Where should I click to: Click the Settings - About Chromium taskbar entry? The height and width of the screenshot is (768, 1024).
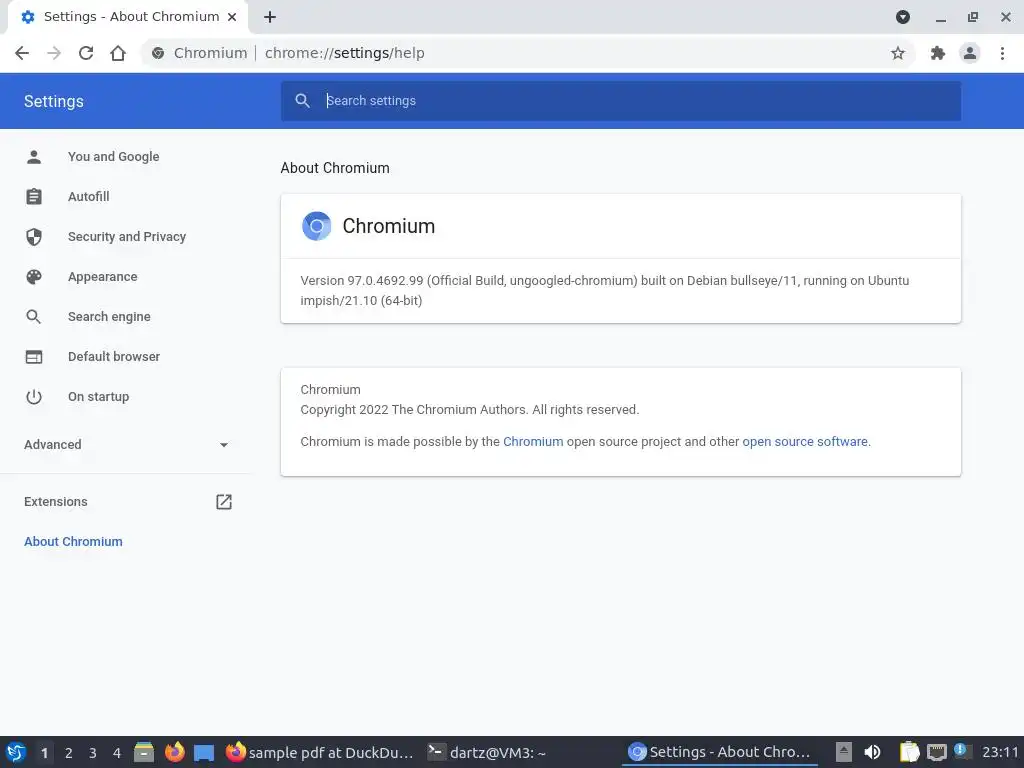click(x=720, y=752)
